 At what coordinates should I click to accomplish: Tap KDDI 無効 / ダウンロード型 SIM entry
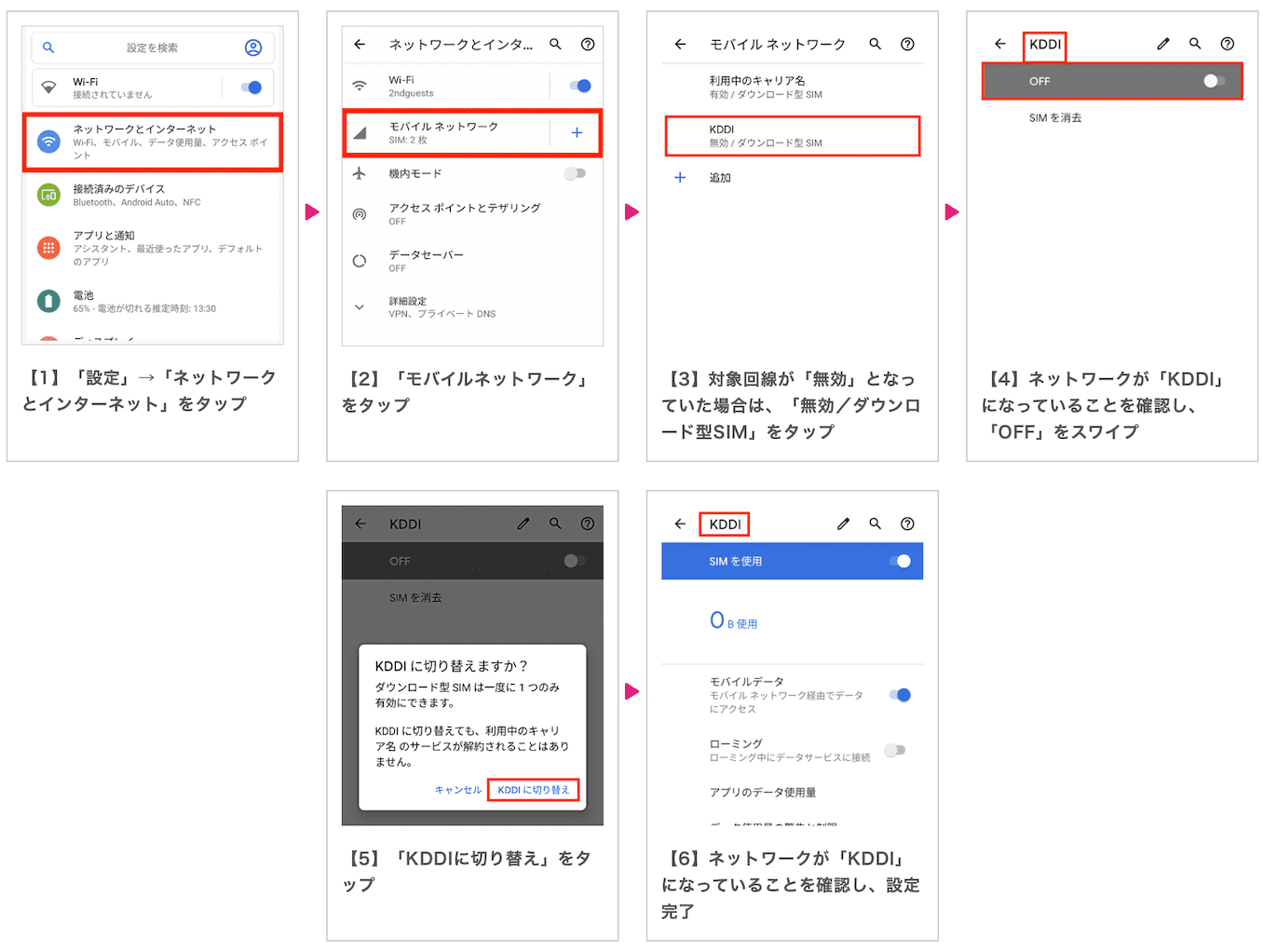pyautogui.click(x=793, y=136)
